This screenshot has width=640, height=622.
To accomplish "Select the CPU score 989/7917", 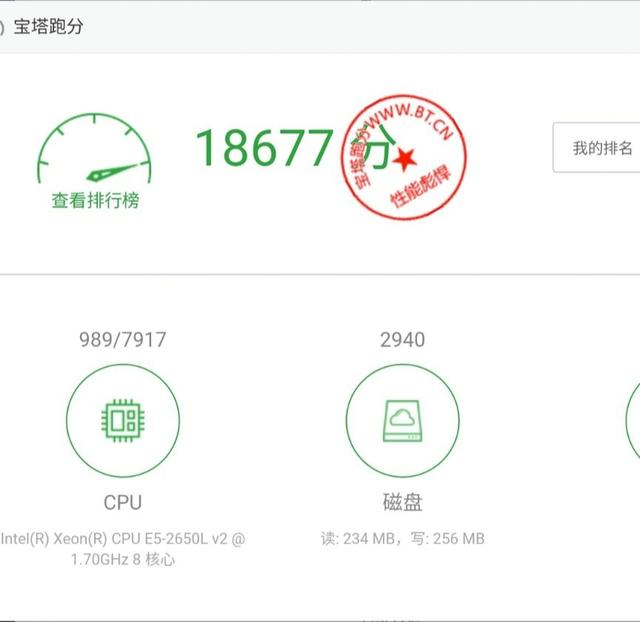I will (122, 340).
